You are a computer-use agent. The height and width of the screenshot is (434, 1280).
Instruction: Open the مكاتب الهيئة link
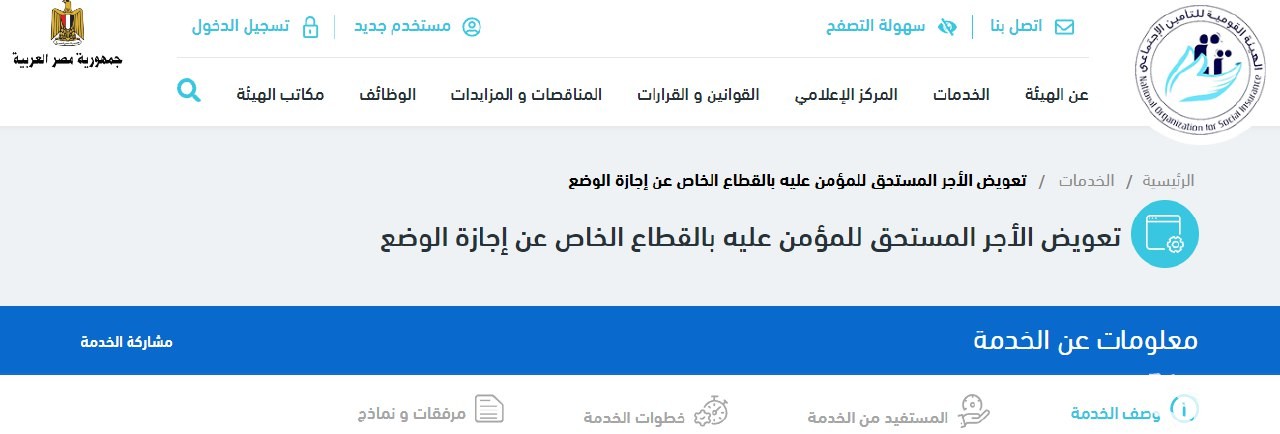coord(280,95)
